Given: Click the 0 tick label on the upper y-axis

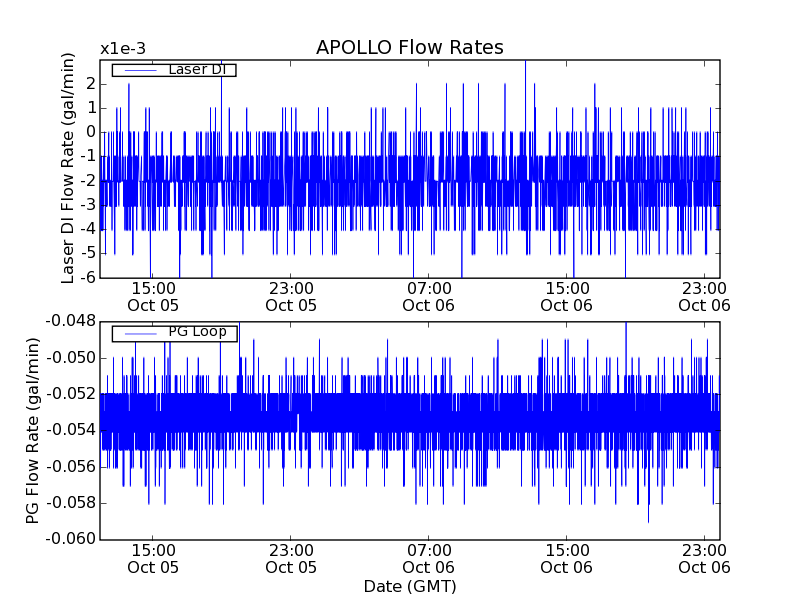Looking at the screenshot, I should pos(90,131).
